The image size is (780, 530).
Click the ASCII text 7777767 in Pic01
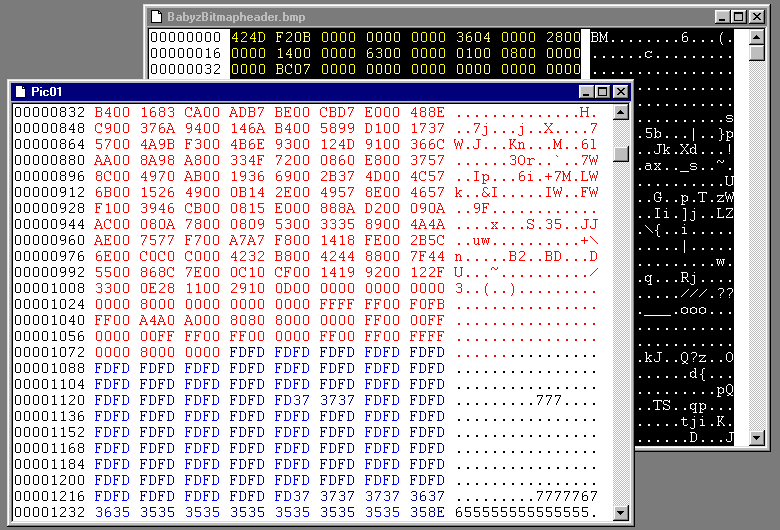(567, 496)
